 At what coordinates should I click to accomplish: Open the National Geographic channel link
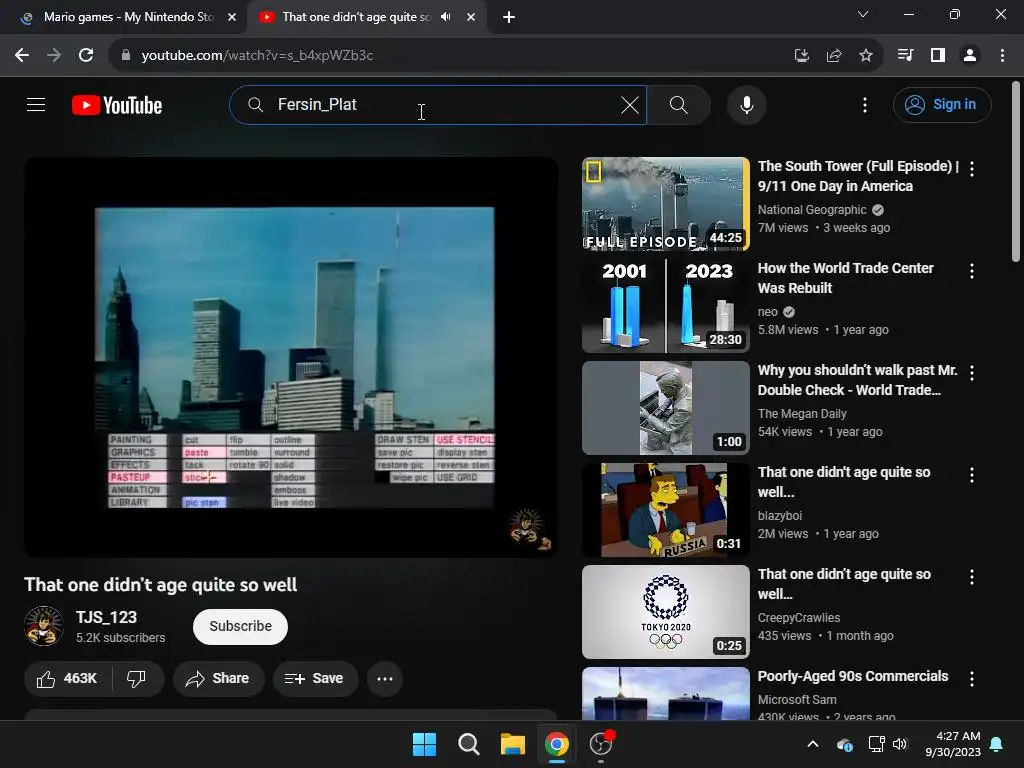pos(812,210)
